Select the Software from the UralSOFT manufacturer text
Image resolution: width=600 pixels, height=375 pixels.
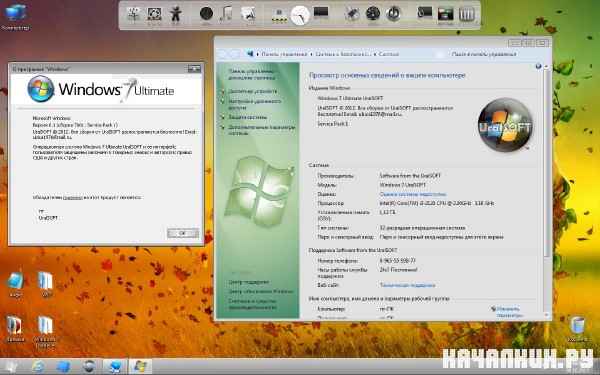410,176
